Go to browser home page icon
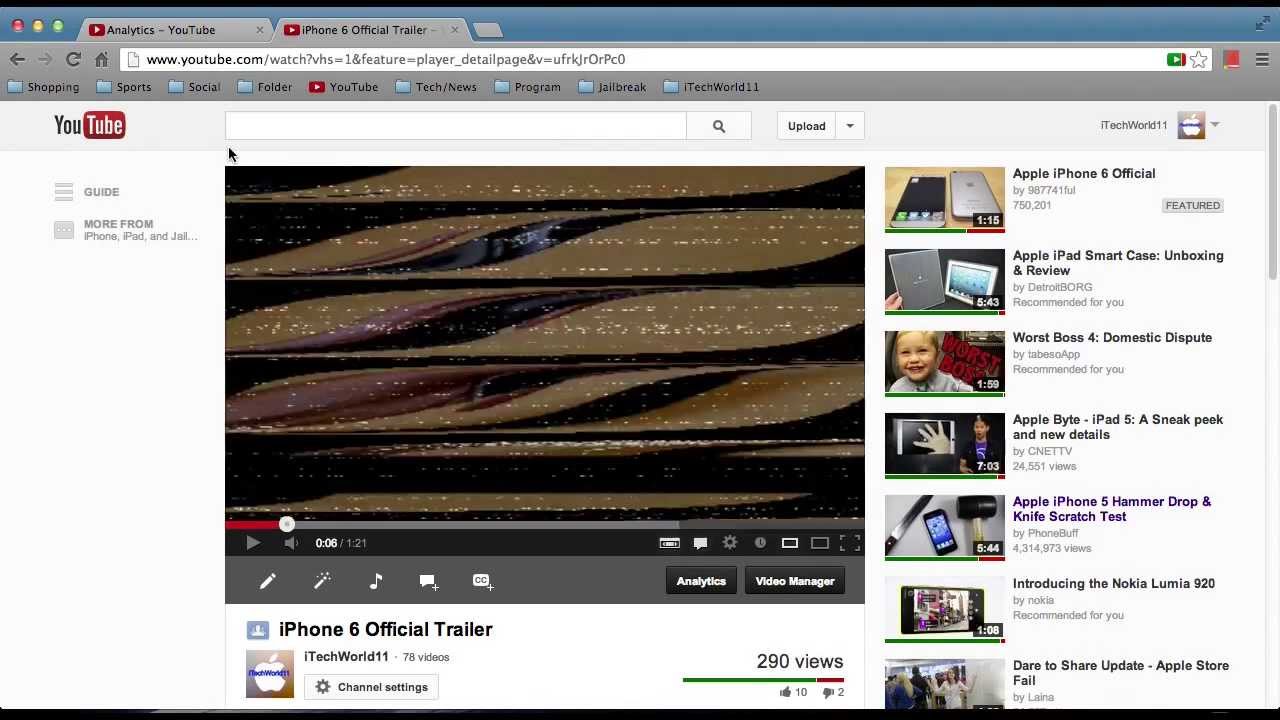 coord(102,59)
